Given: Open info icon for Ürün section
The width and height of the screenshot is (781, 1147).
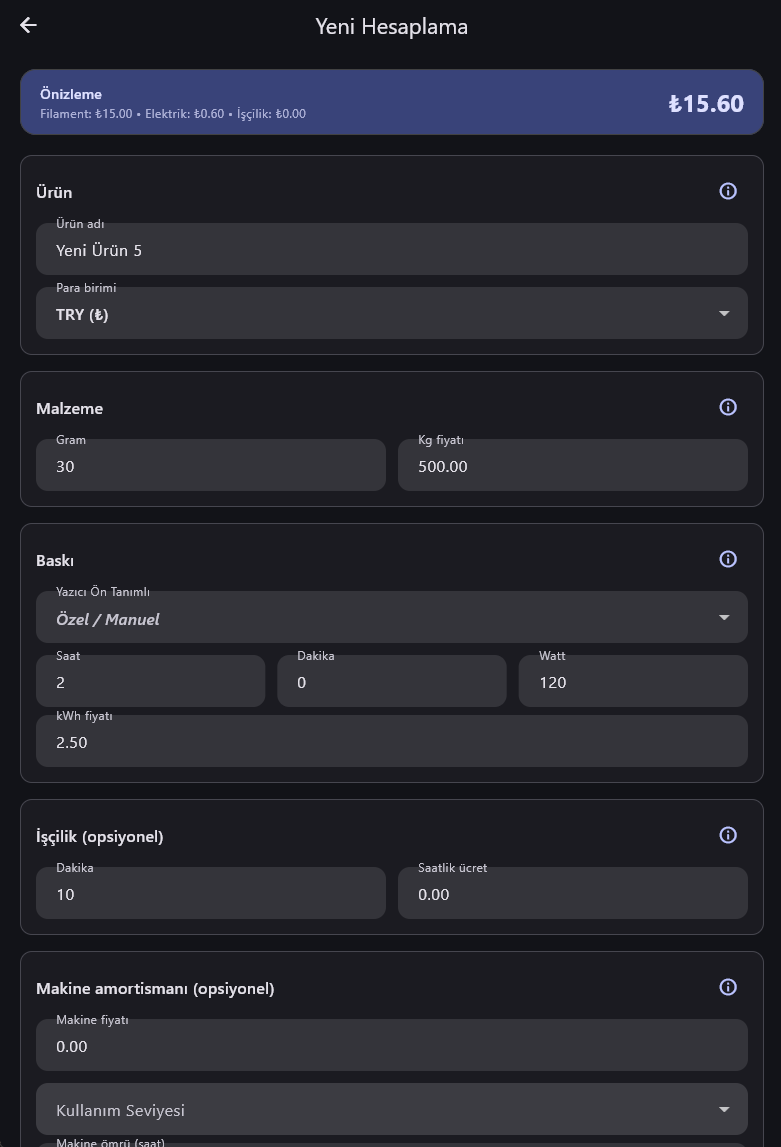Looking at the screenshot, I should coord(728,191).
